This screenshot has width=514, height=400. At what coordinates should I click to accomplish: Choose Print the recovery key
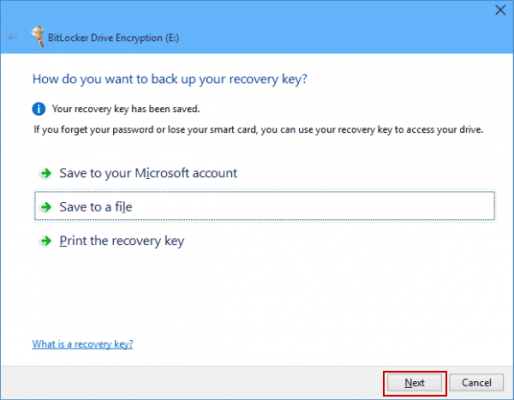coord(122,241)
